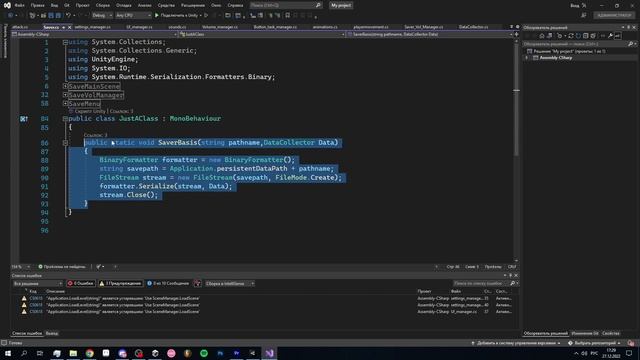640x360 pixels.
Task: Switch to the Output tab at the bottom
Action: 52,333
